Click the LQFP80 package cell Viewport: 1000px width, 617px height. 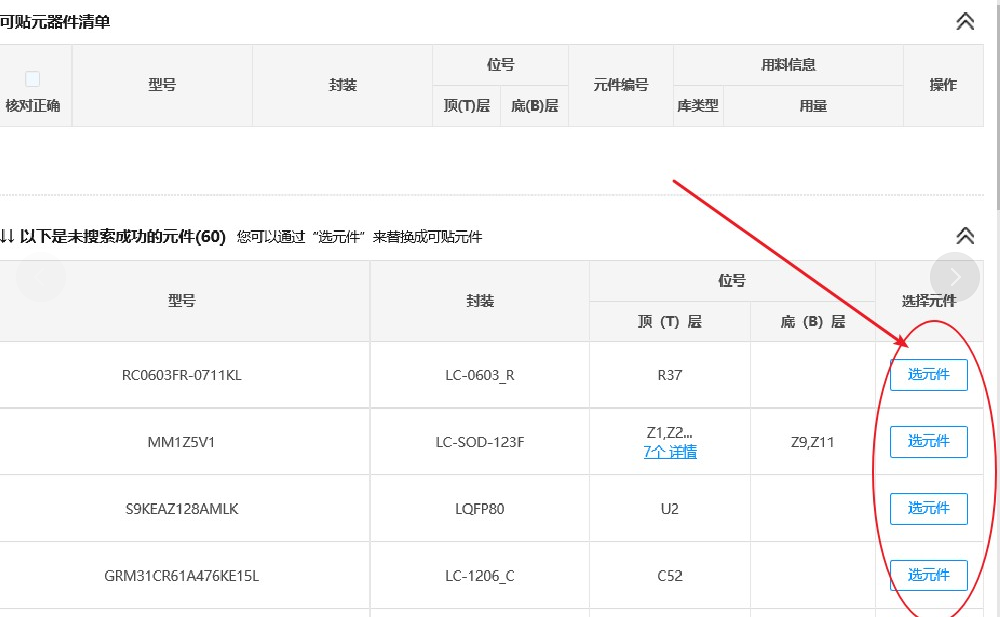pyautogui.click(x=480, y=509)
